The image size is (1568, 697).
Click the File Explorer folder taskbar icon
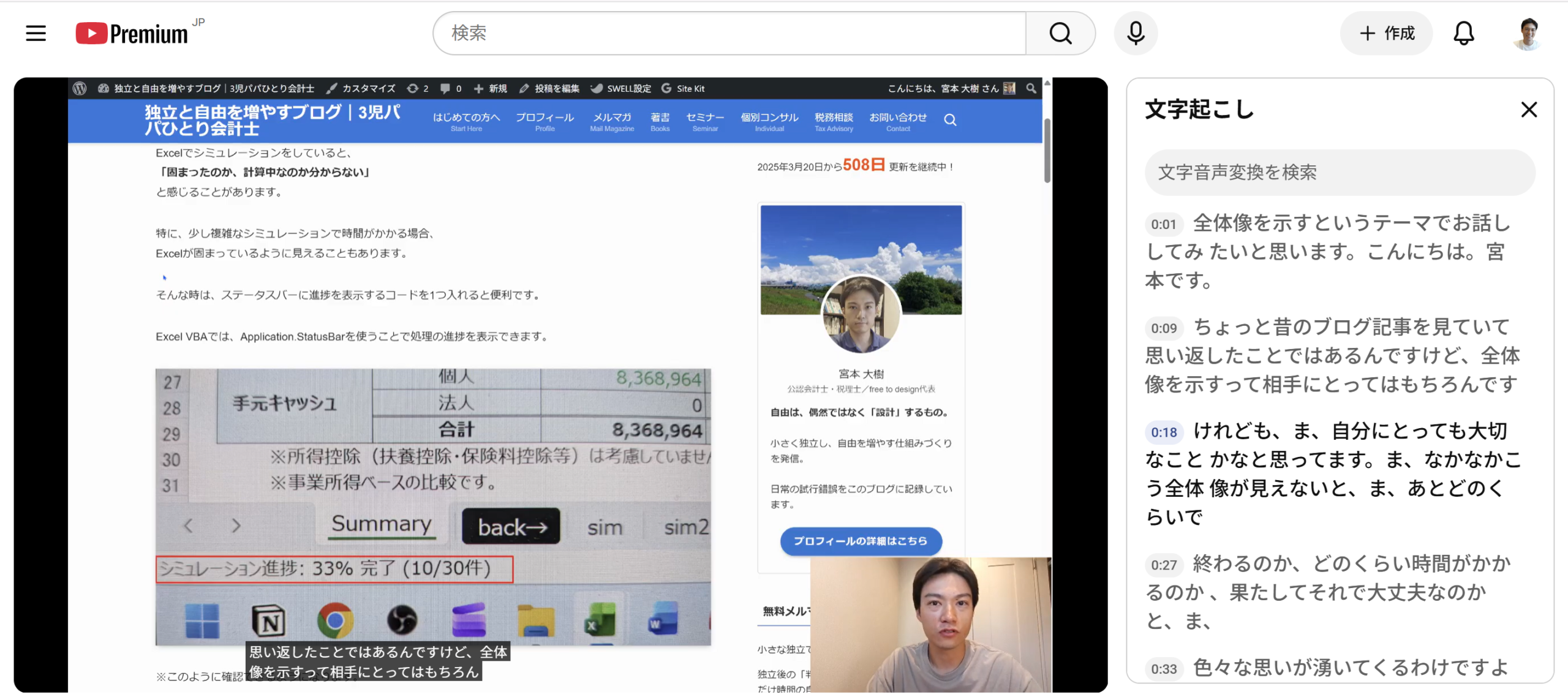point(536,620)
